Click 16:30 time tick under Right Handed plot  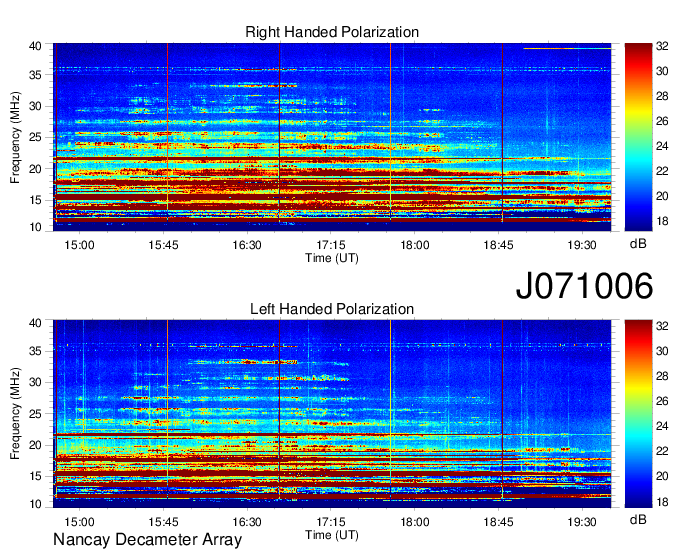pyautogui.click(x=247, y=245)
